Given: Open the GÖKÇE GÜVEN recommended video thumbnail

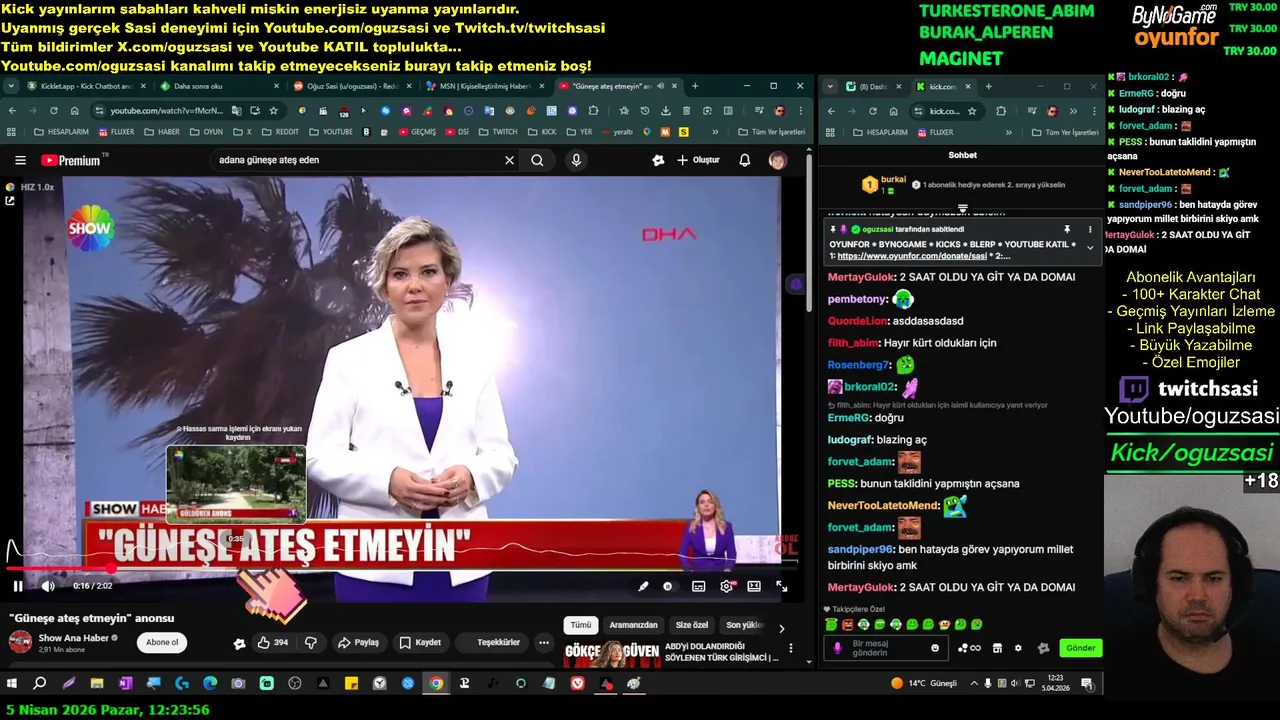Looking at the screenshot, I should pyautogui.click(x=612, y=654).
